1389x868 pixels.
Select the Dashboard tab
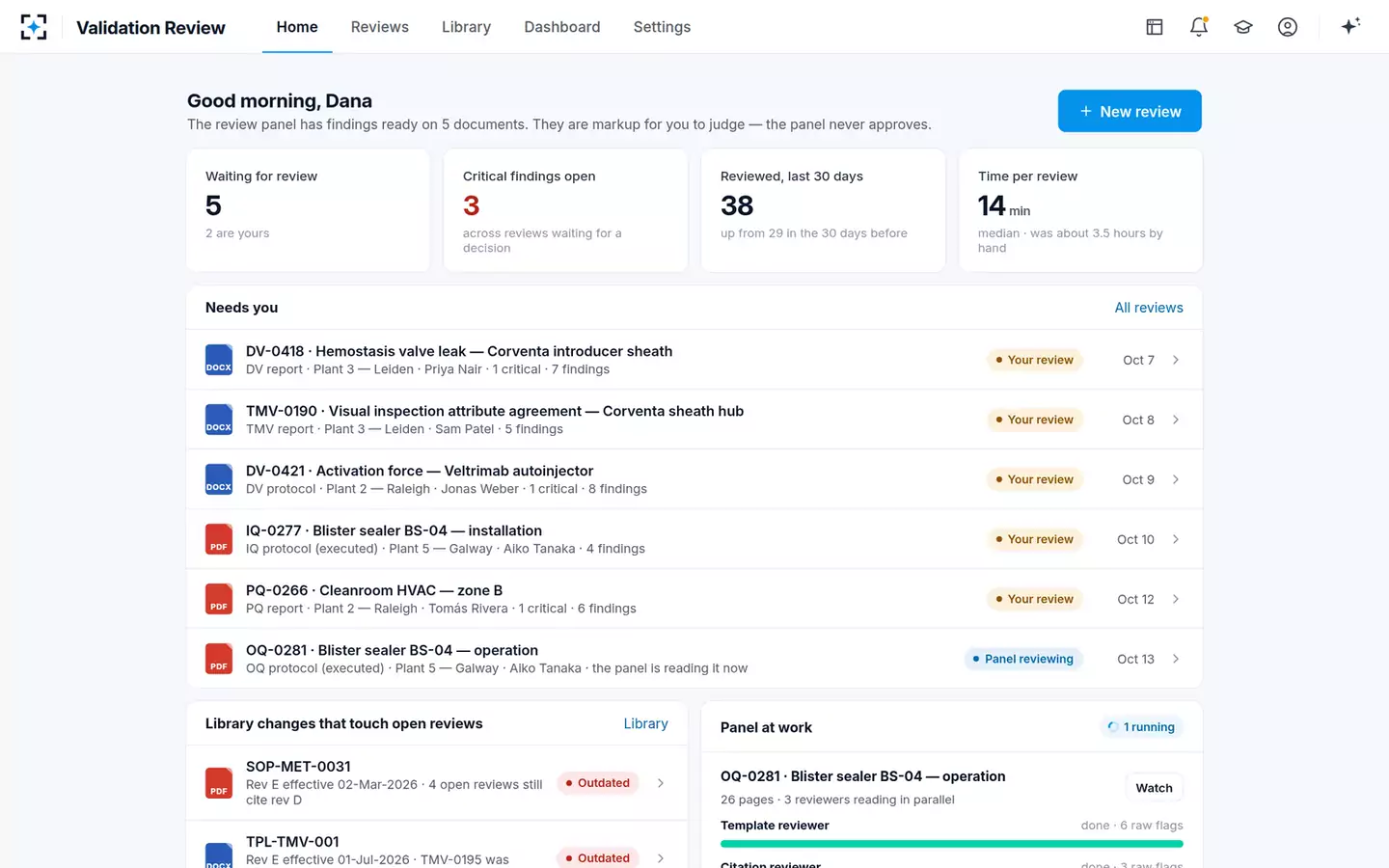562,27
